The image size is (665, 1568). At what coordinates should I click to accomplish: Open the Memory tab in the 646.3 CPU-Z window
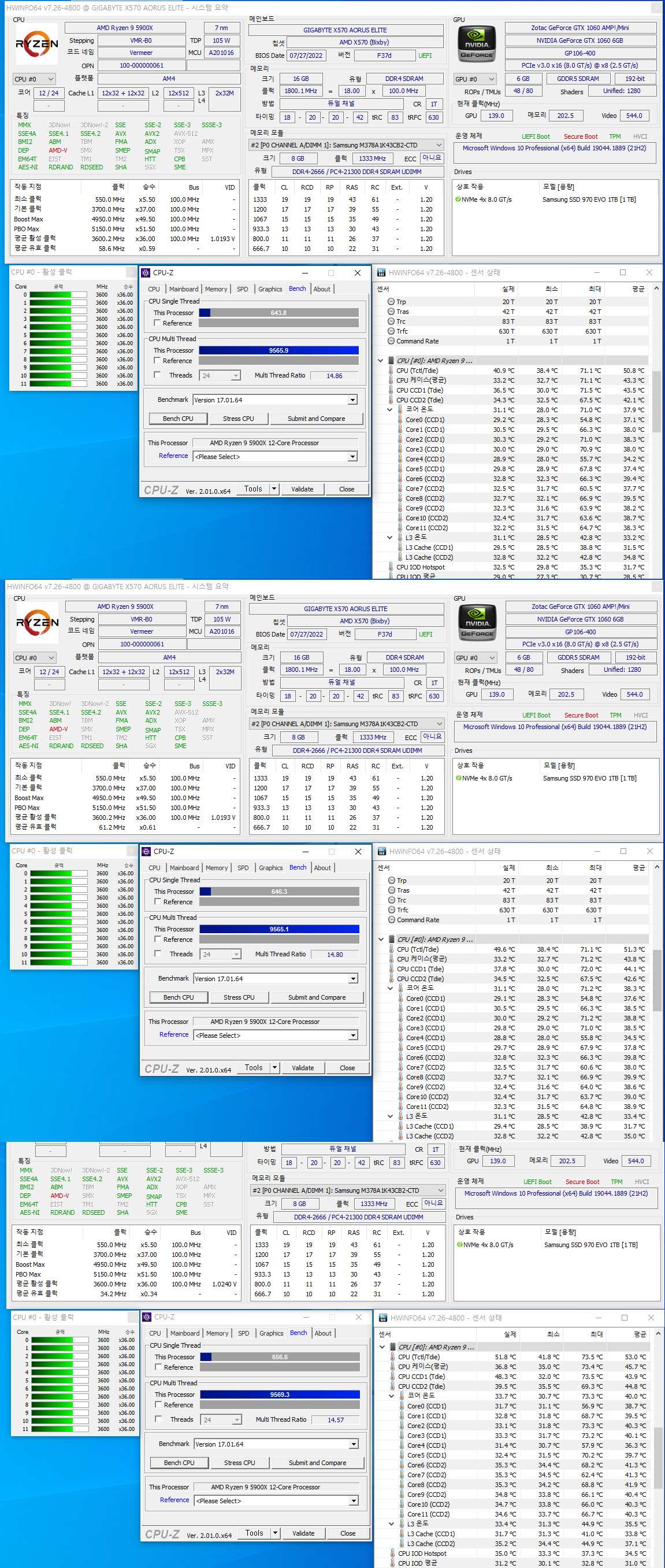pyautogui.click(x=217, y=868)
